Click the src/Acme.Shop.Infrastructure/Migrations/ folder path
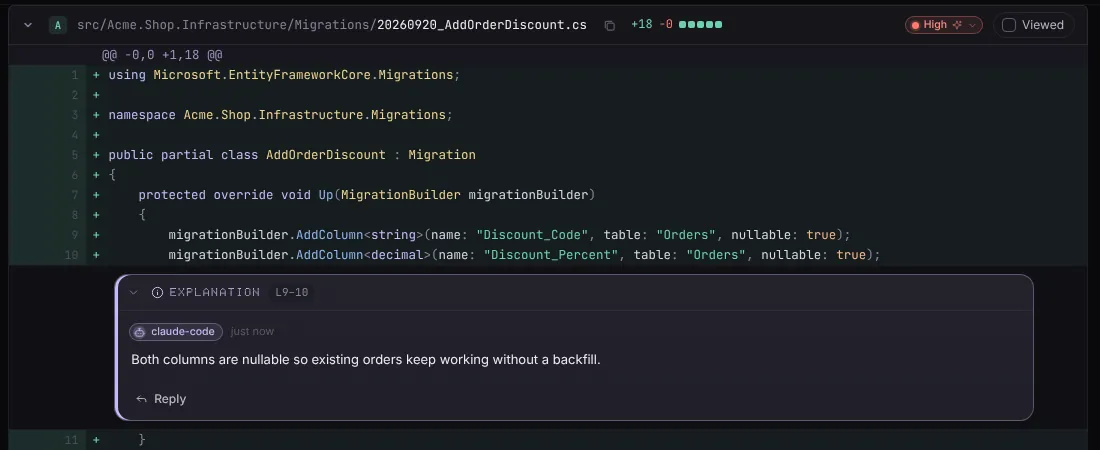The width and height of the screenshot is (1100, 450). [227, 25]
